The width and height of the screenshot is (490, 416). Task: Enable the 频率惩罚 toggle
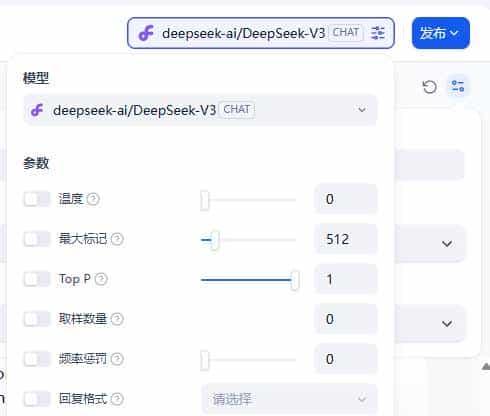click(x=37, y=359)
